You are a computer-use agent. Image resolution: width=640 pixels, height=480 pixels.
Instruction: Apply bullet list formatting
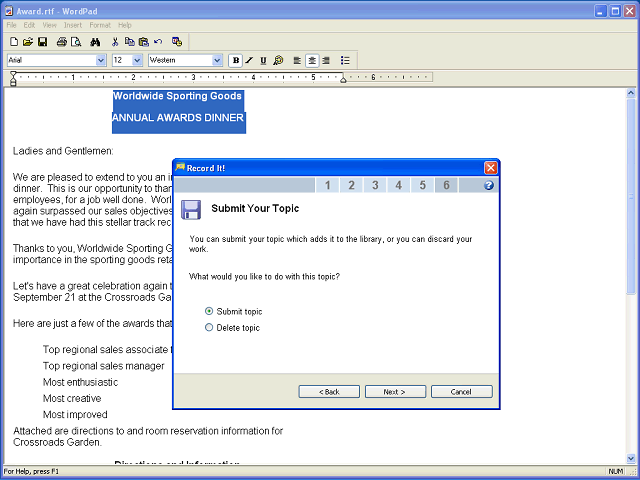tap(345, 60)
